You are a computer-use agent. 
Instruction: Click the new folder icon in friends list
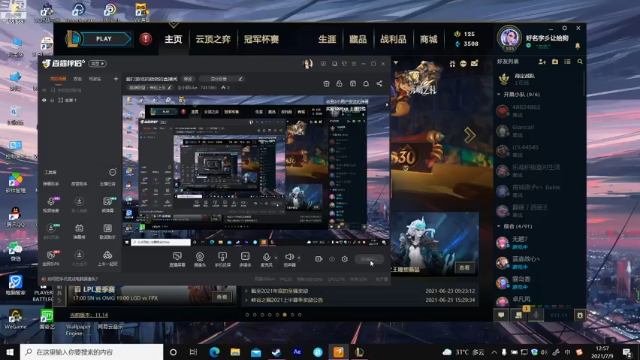(555, 62)
